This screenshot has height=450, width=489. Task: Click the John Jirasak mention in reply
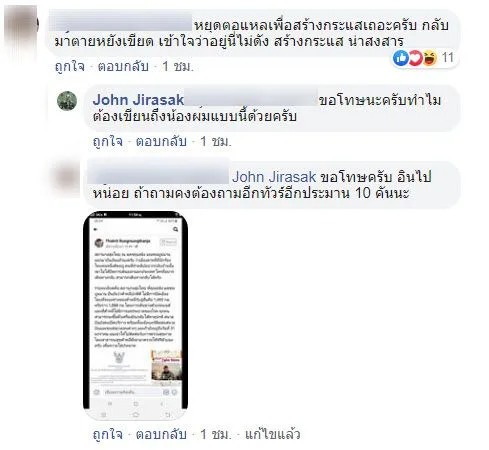(274, 177)
